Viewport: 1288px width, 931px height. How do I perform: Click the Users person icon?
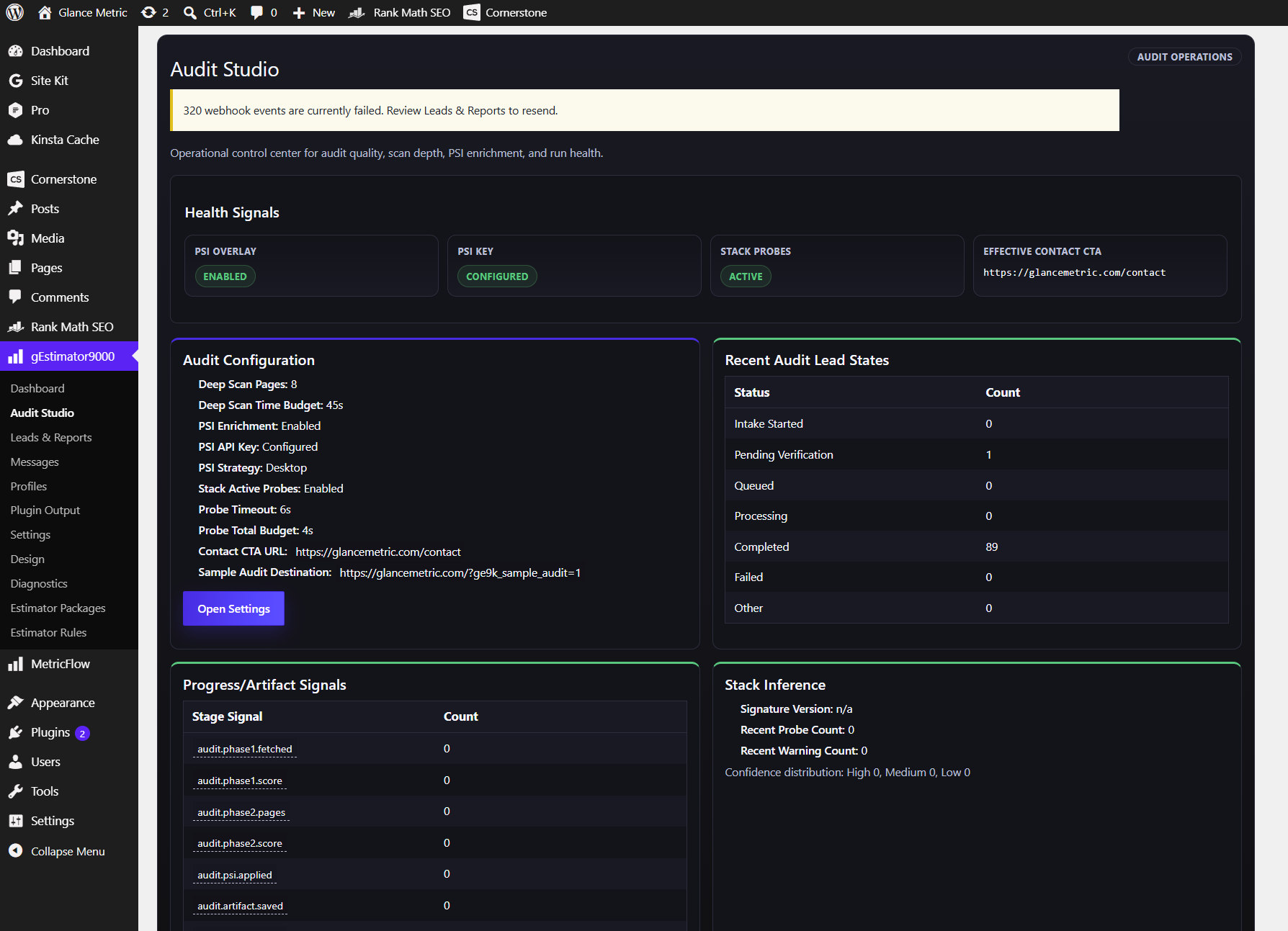coord(15,762)
